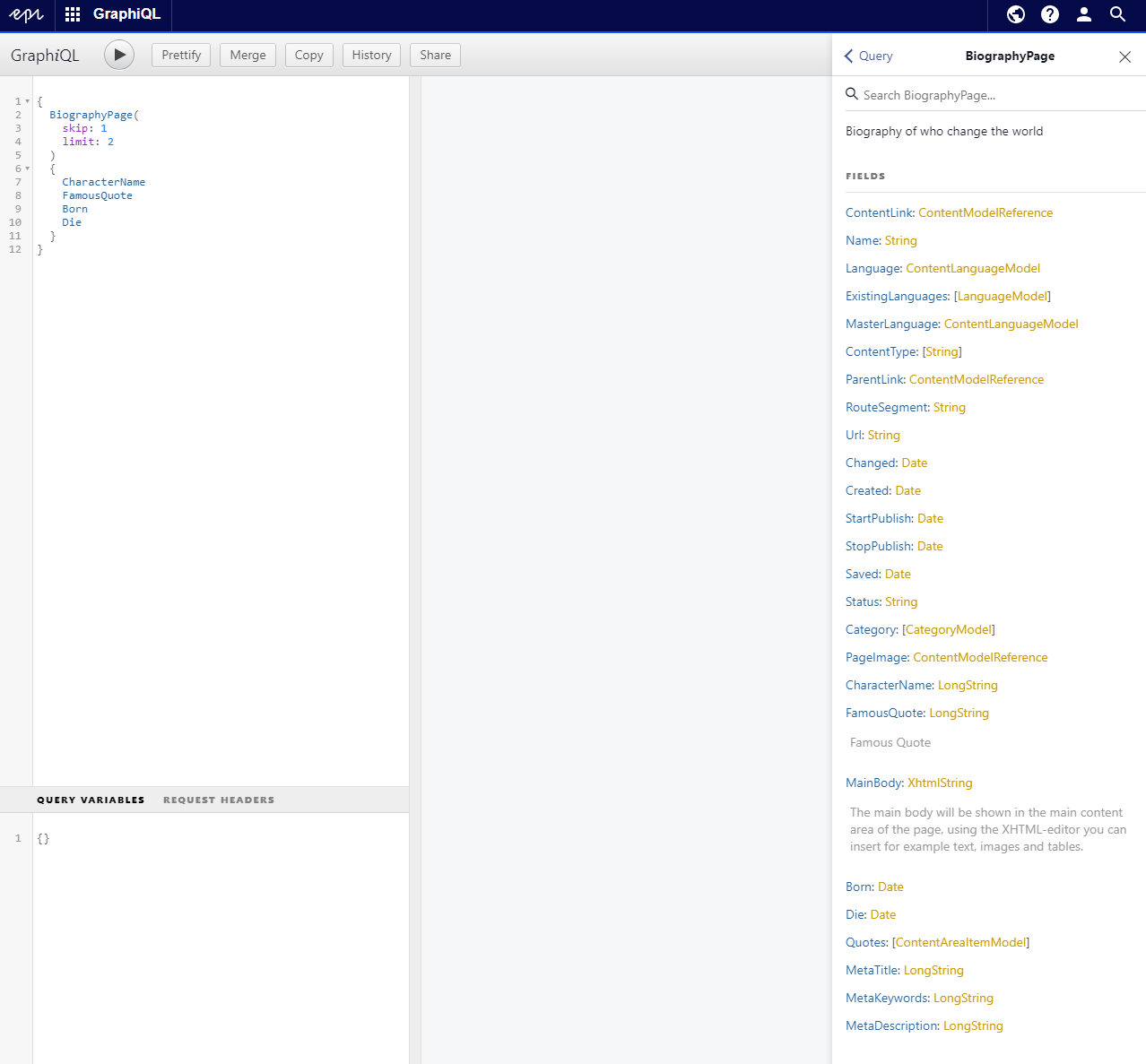Open Die field in docs panel
The height and width of the screenshot is (1064, 1146).
pos(855,914)
